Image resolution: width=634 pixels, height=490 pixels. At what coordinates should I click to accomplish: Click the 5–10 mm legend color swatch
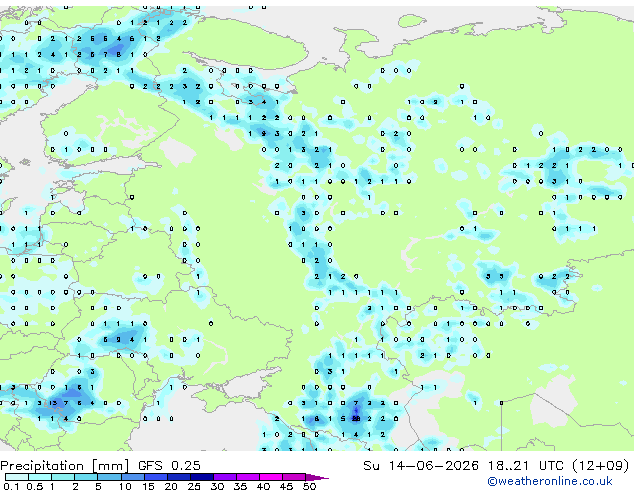pos(109,477)
